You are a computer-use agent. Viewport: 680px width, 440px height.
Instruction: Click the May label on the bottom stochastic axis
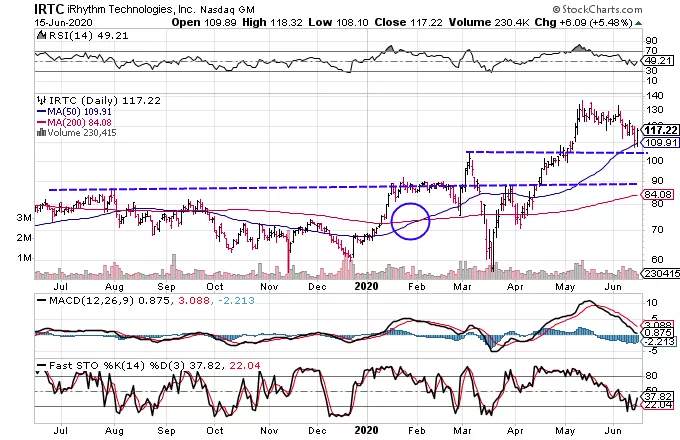tap(565, 430)
